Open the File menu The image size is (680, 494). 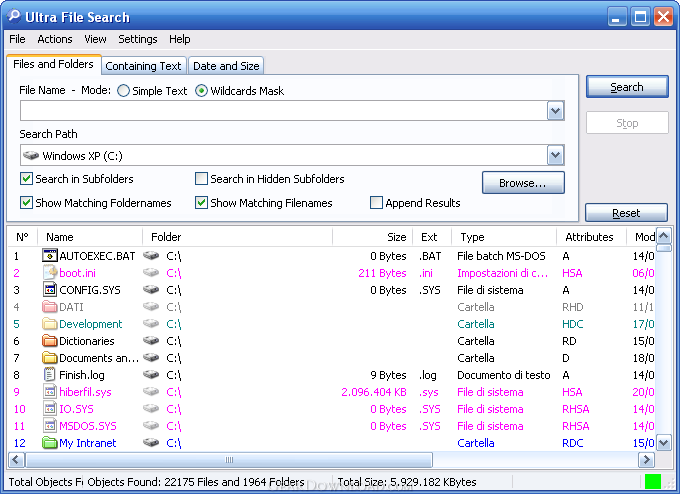17,39
